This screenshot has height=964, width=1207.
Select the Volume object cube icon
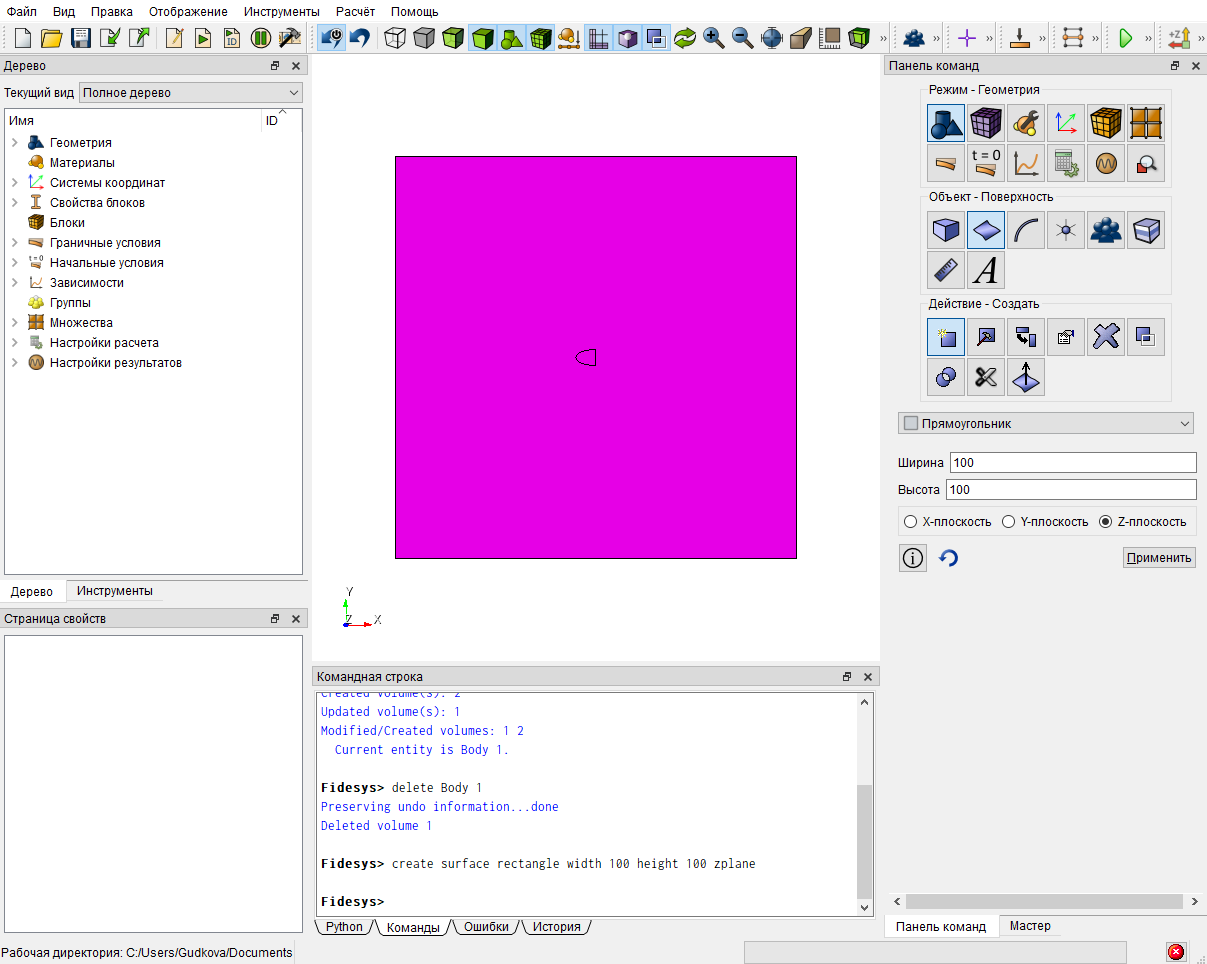[x=946, y=230]
